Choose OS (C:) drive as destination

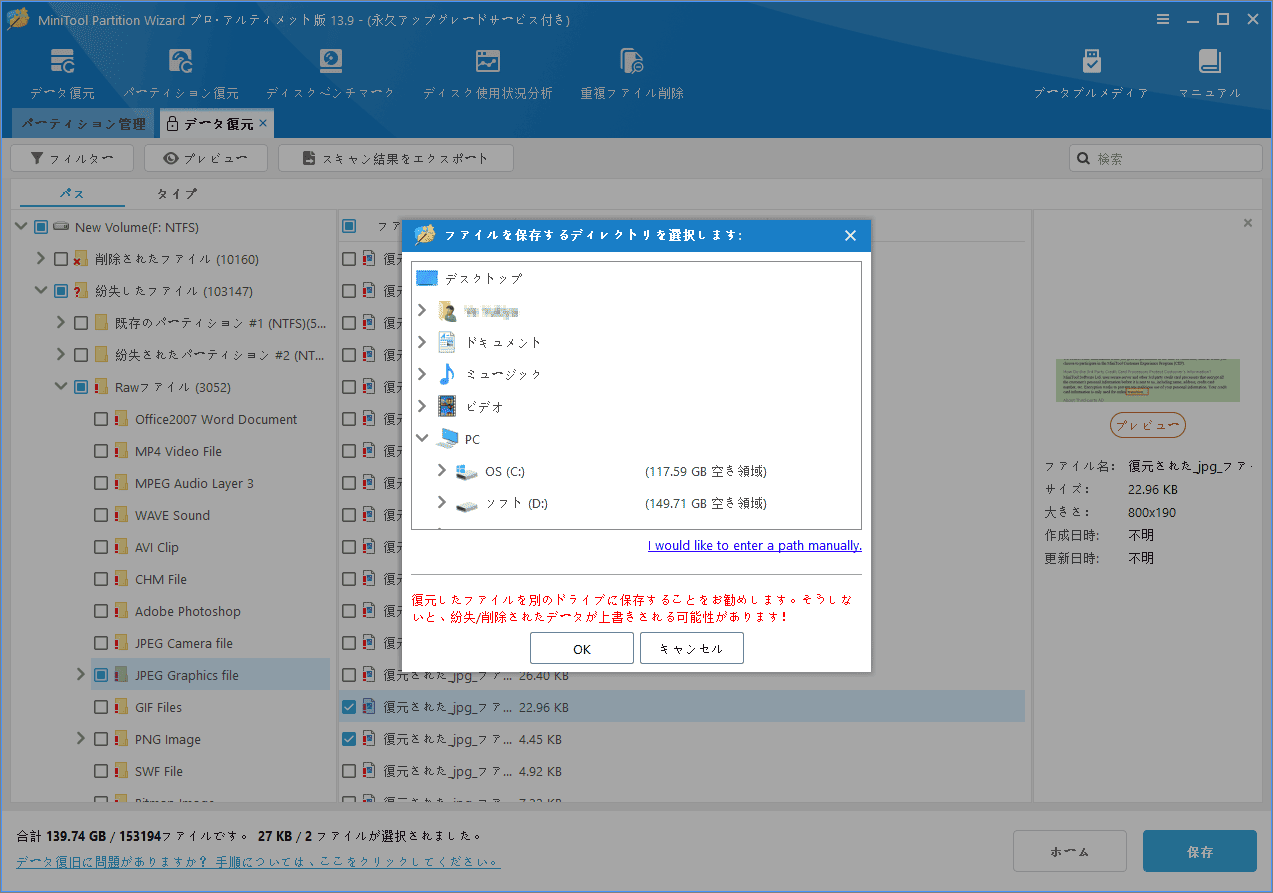(x=504, y=471)
